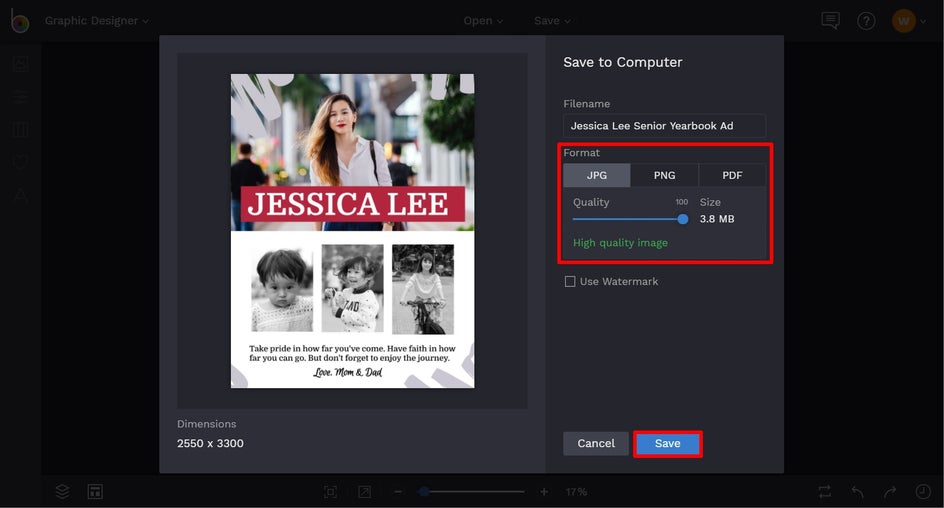944x508 pixels.
Task: Open the Customize sliders sidebar icon
Action: (20, 97)
